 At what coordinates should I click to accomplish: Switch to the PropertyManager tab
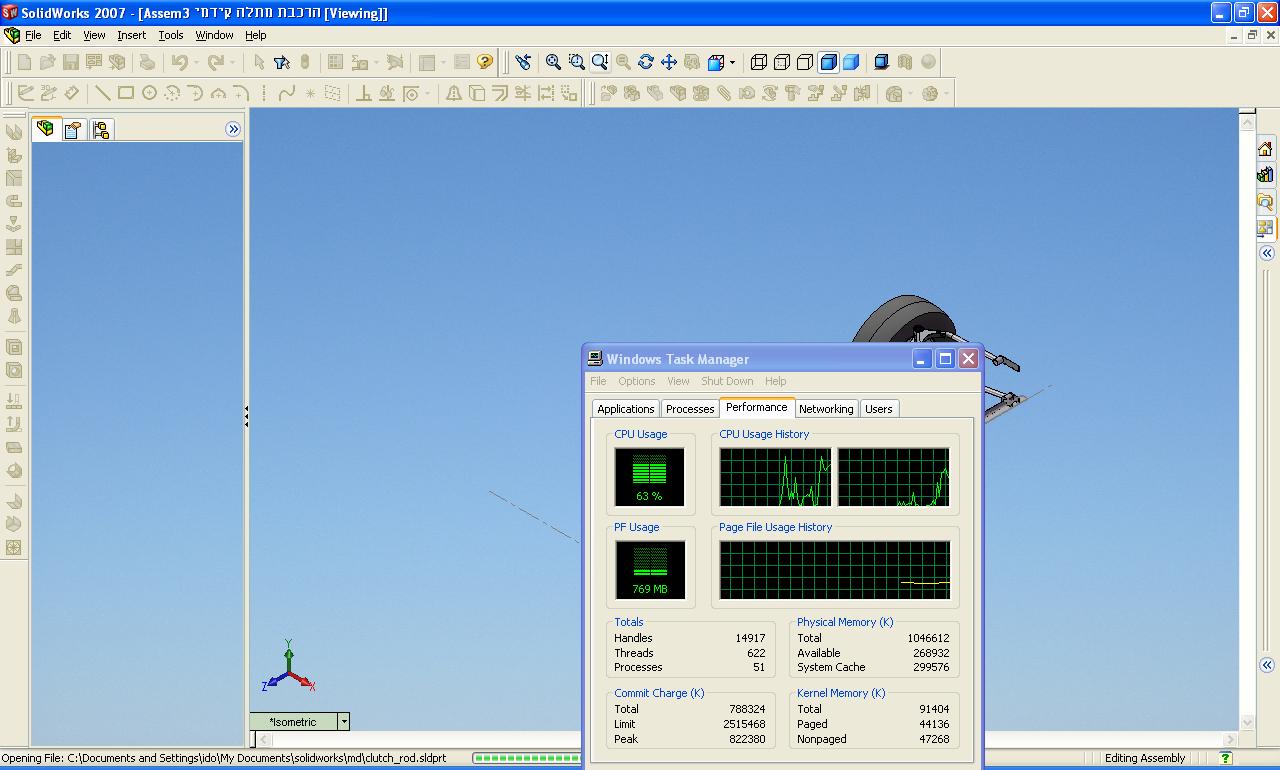pos(73,129)
